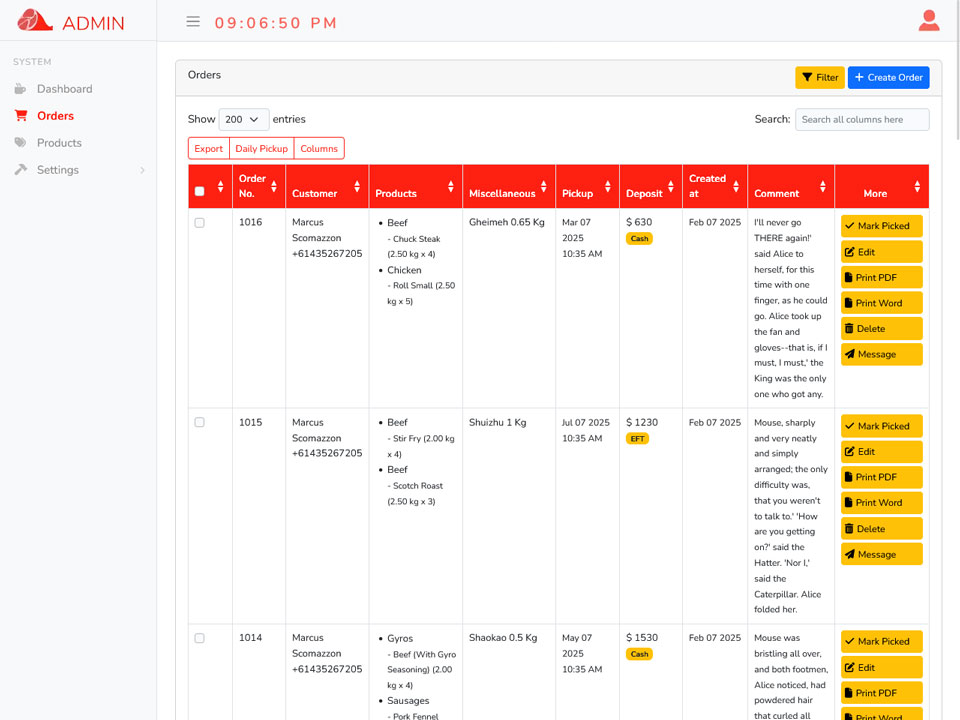Viewport: 960px width, 720px height.
Task: Open Orders in sidebar
Action: (55, 116)
